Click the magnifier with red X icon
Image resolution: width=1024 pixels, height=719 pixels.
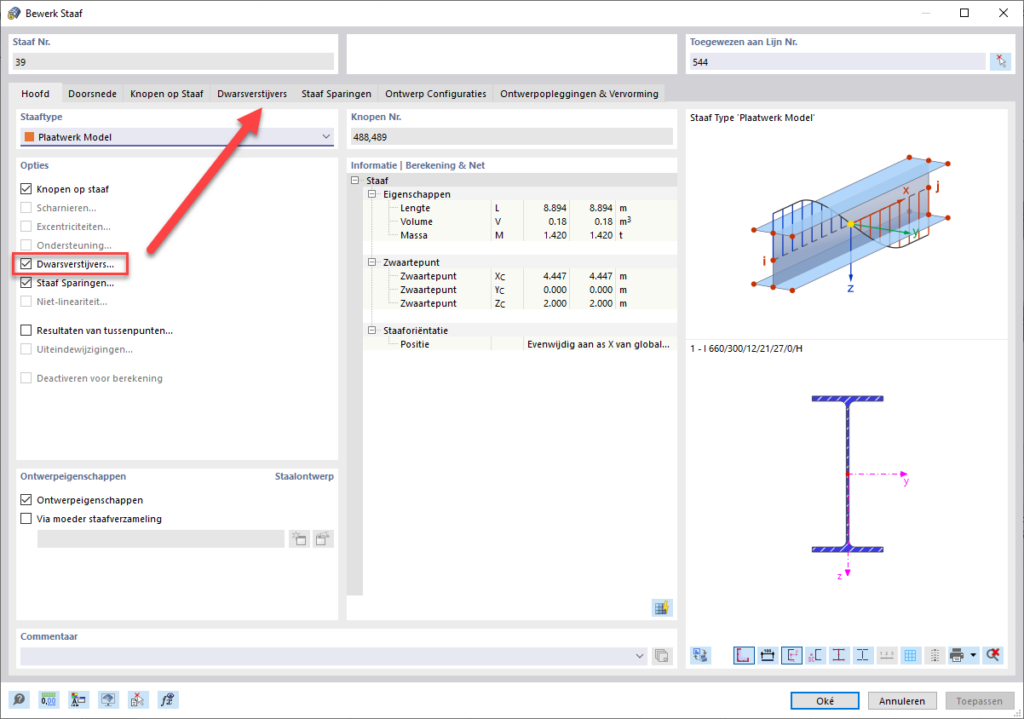click(992, 655)
